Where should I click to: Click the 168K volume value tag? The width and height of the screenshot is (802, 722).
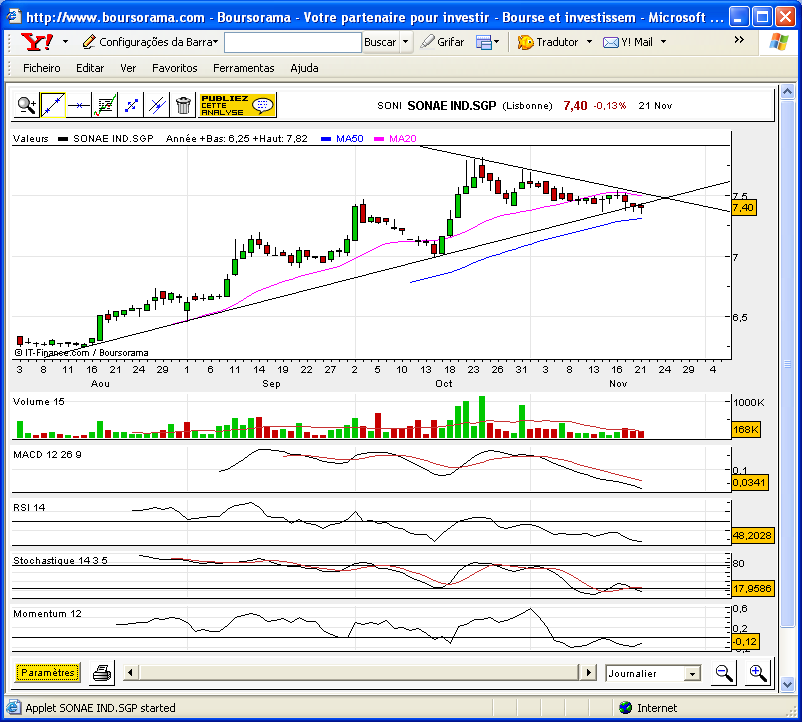pos(746,430)
